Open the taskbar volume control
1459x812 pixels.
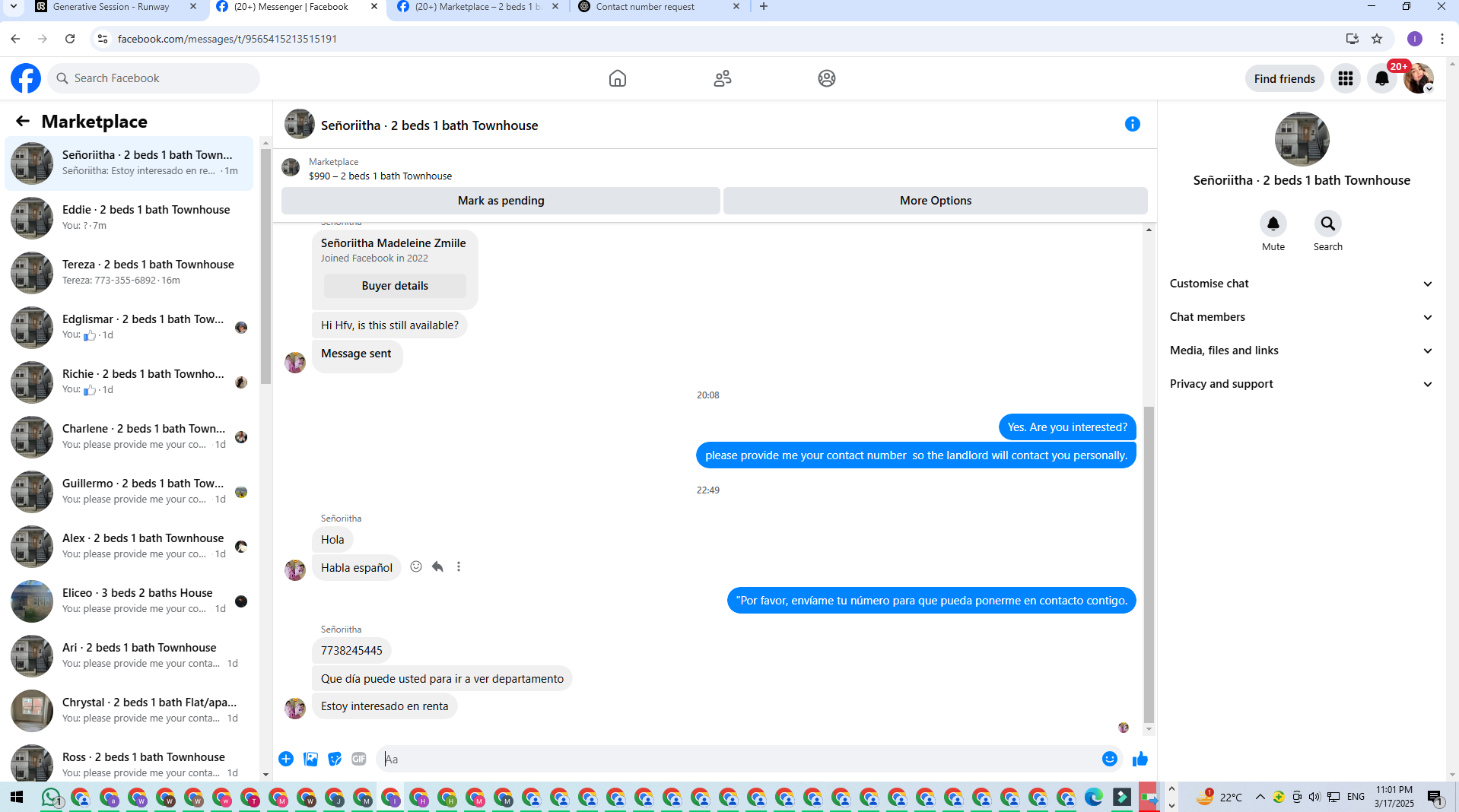coord(1314,797)
